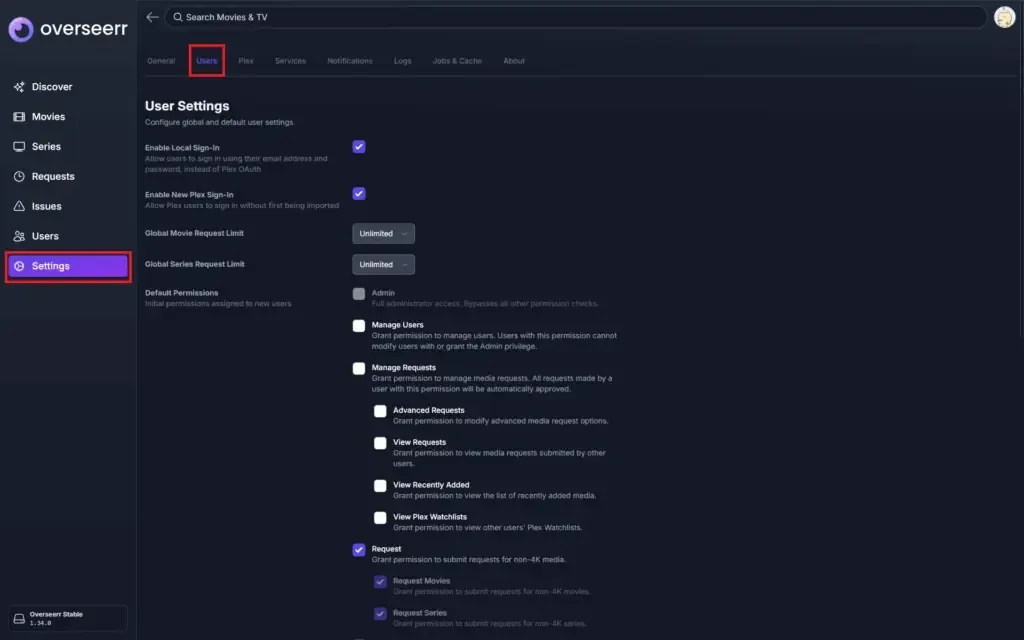Open Global Movie Request Limit dropdown
This screenshot has width=1024, height=640.
click(x=383, y=234)
